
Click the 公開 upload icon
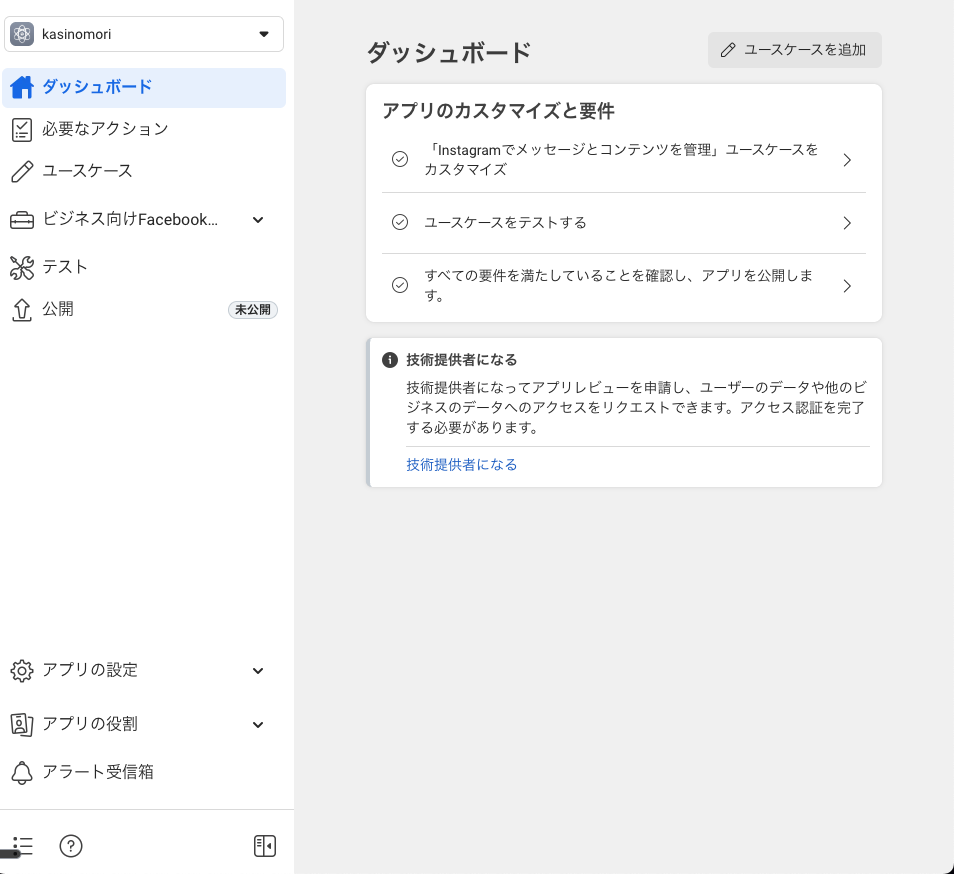tap(22, 309)
